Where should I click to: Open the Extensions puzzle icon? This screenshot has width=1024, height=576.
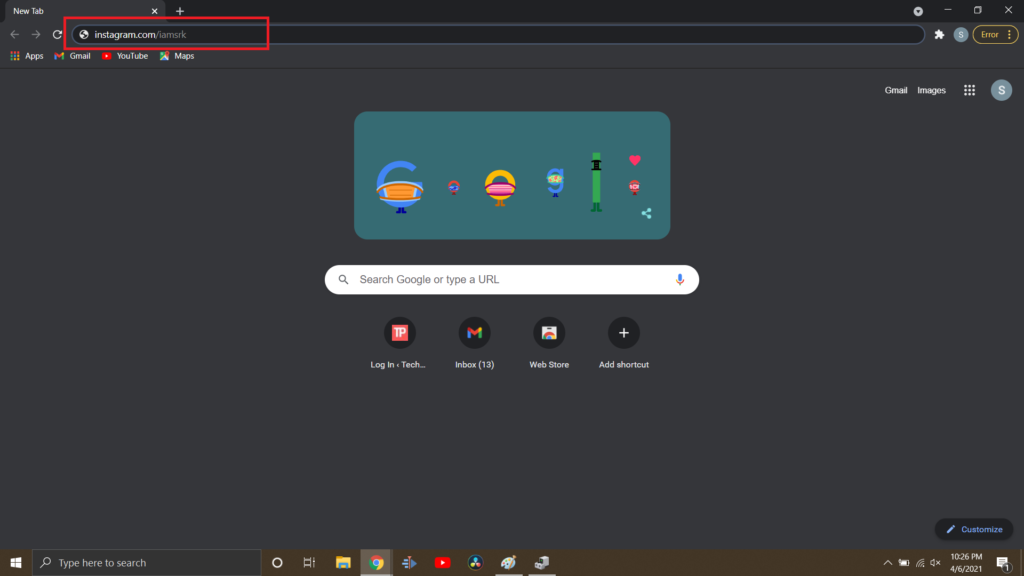(x=939, y=35)
